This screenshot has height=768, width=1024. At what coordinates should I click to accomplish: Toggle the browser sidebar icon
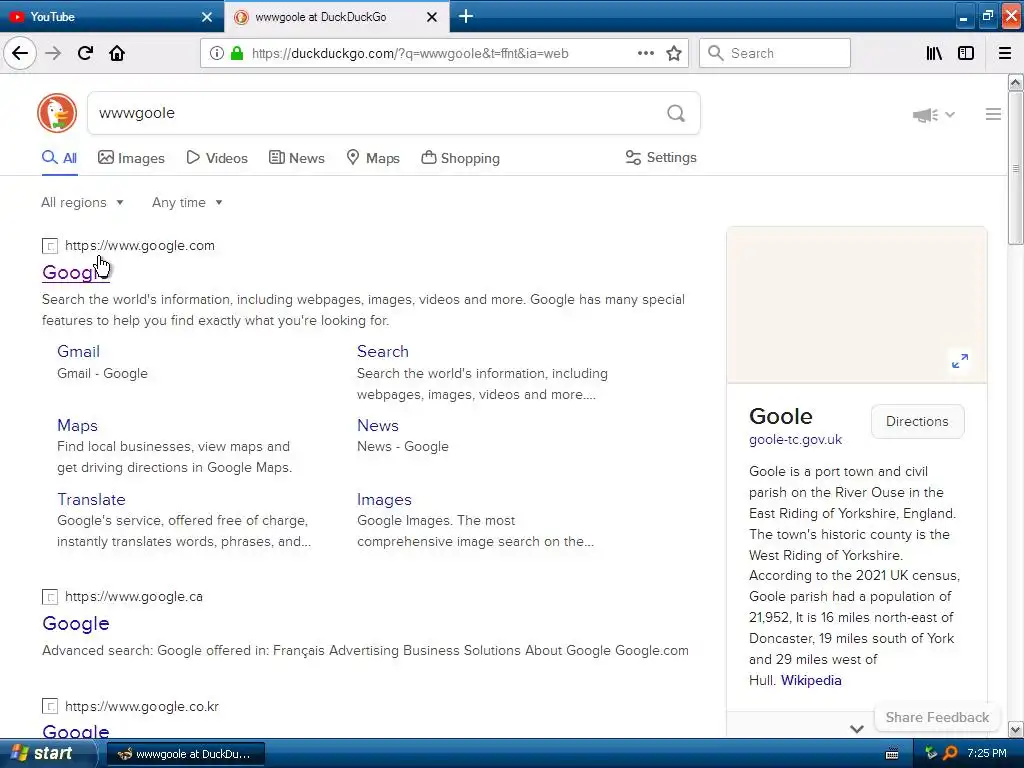966,53
